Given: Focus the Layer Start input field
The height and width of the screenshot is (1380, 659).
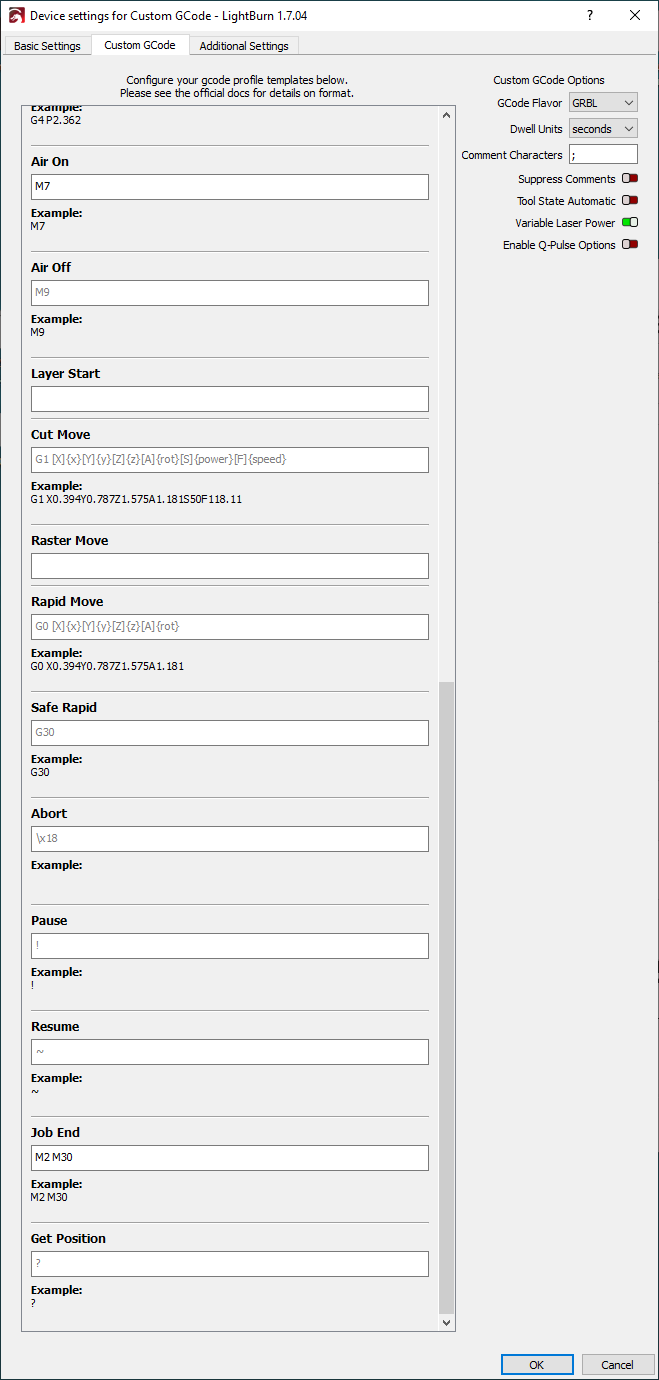Looking at the screenshot, I should (x=230, y=399).
